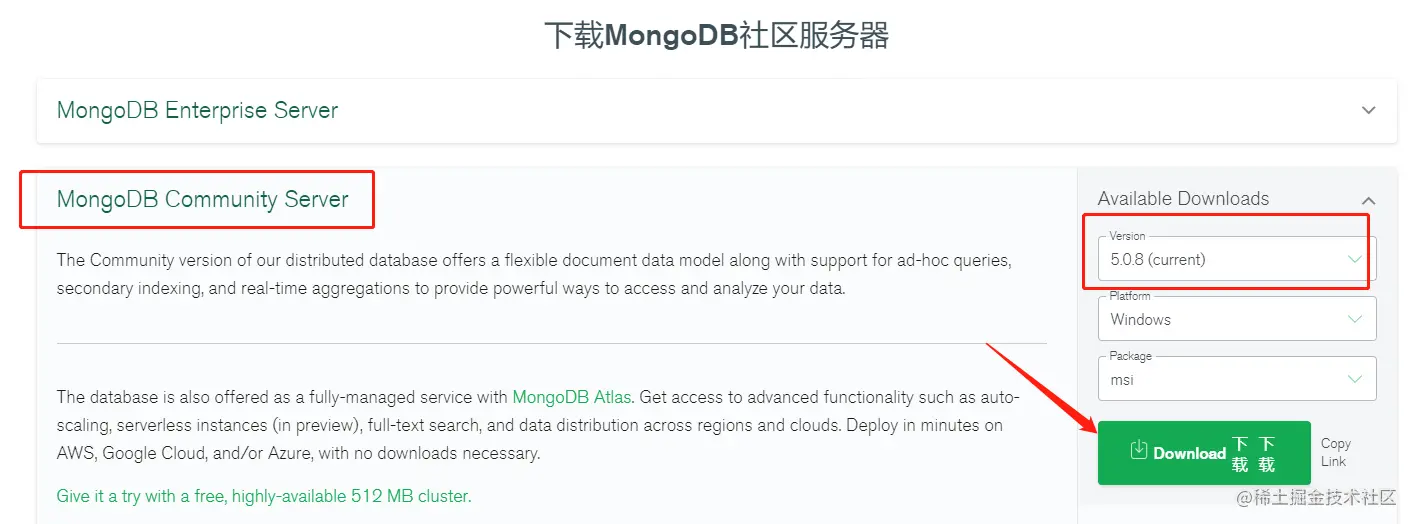Click the red arrow annotation pointing at Download

tap(1040, 386)
